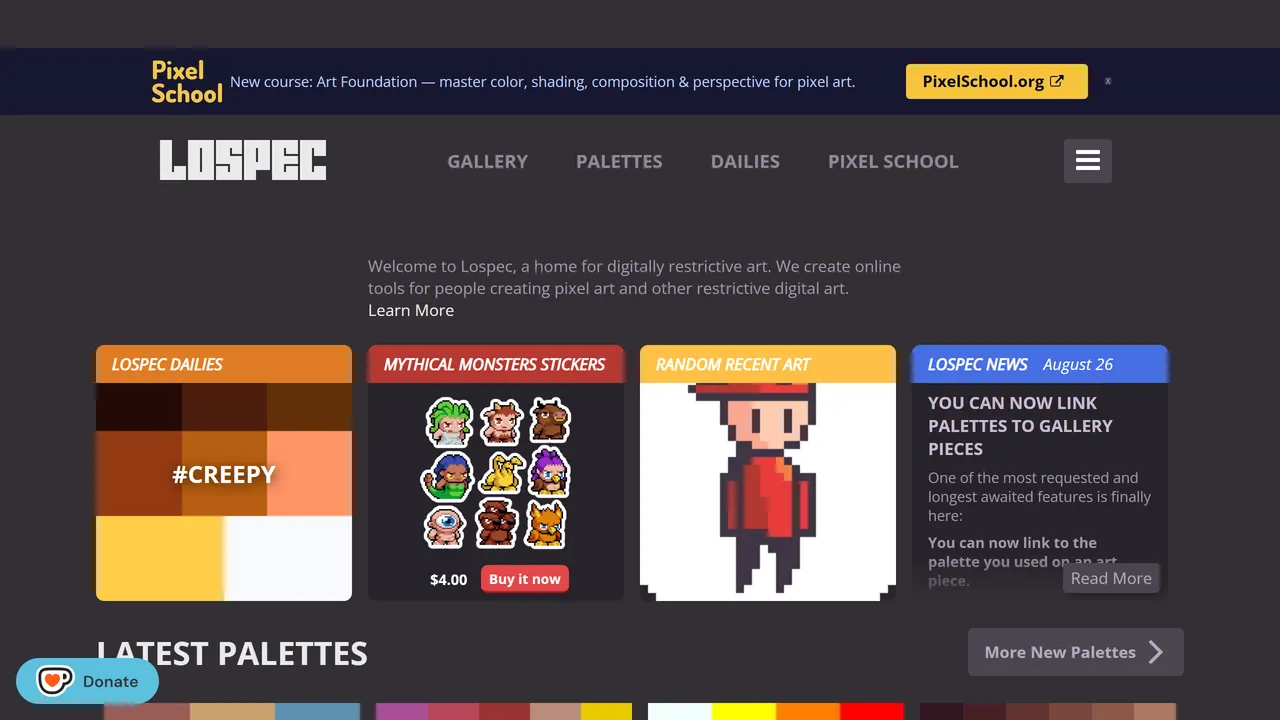Click the Pixel School banner logo
This screenshot has width=1280, height=720.
click(186, 82)
